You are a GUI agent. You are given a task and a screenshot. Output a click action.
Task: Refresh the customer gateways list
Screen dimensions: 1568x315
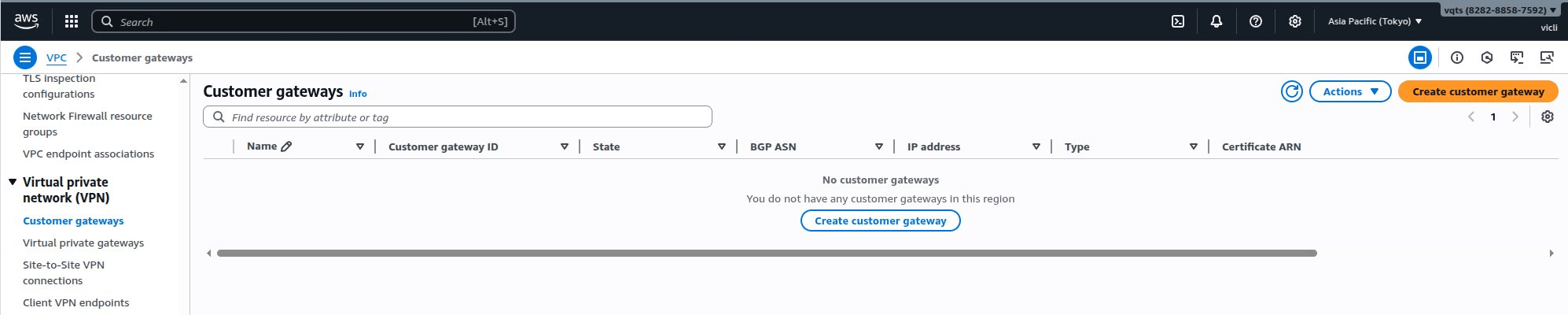[1292, 91]
